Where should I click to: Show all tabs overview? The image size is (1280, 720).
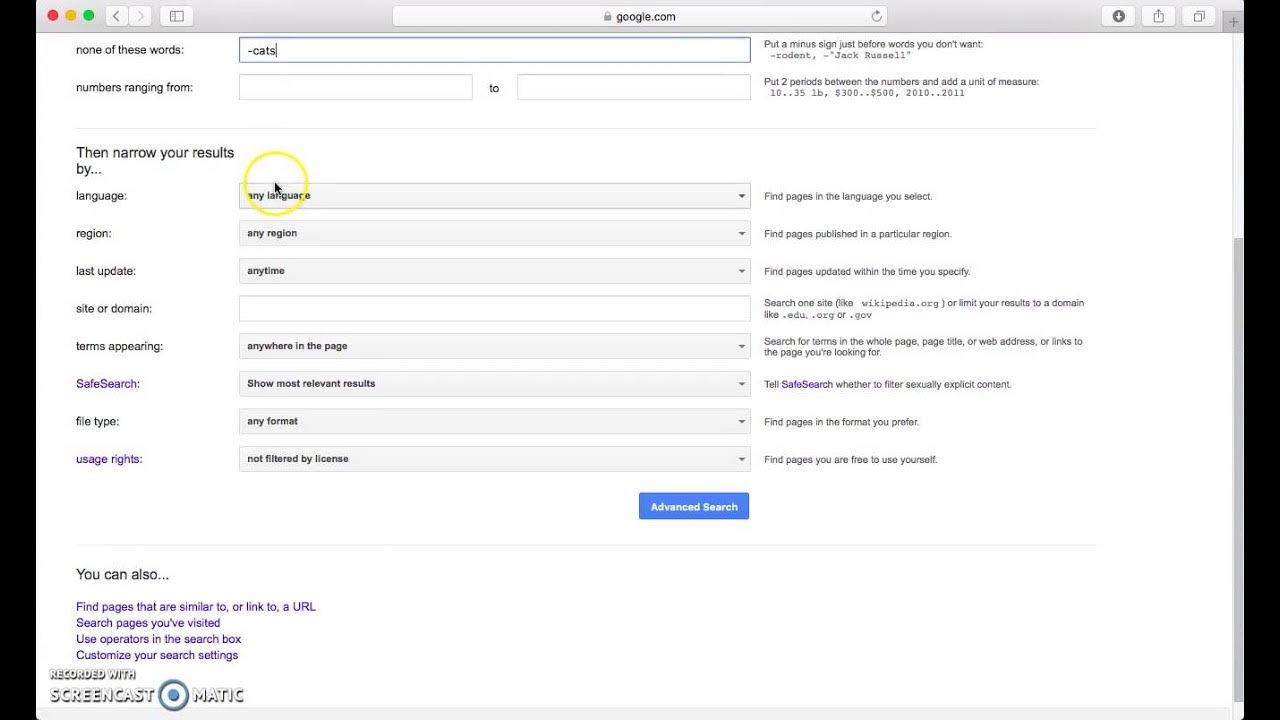tap(1199, 16)
